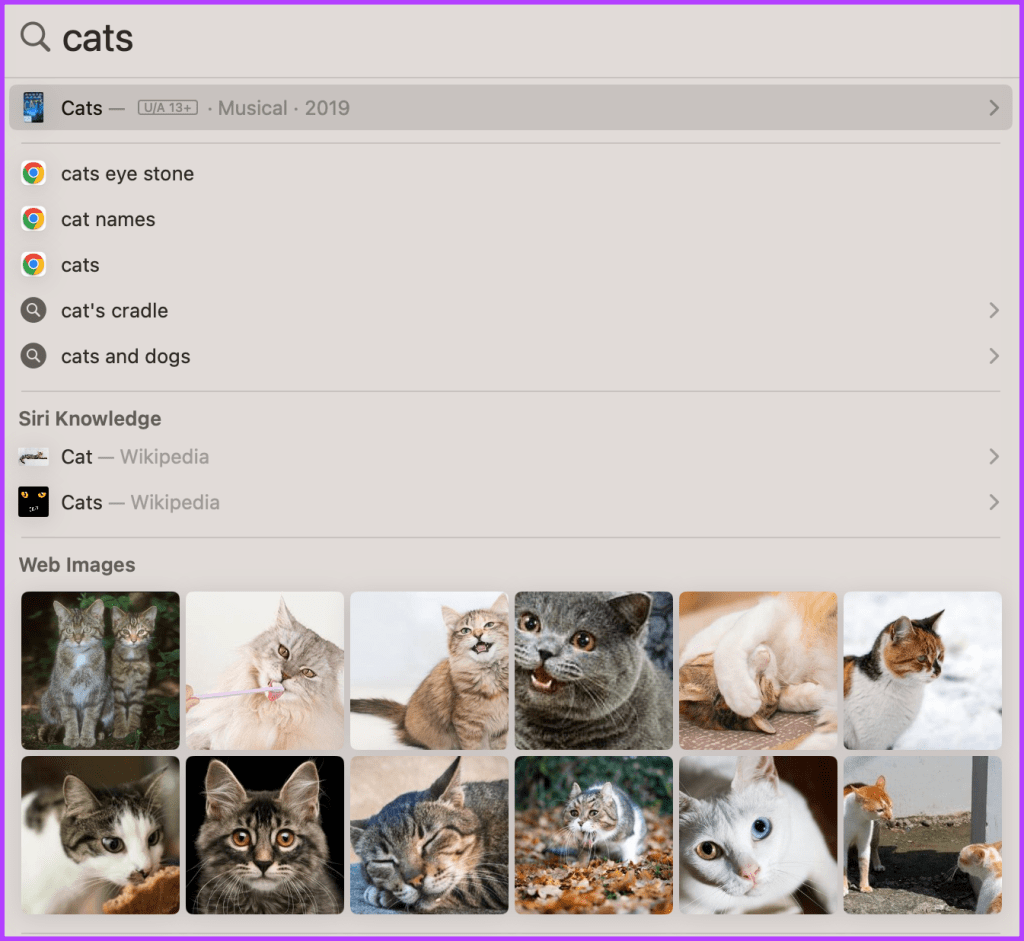Open the Cats — Wikipedia entry

(140, 502)
